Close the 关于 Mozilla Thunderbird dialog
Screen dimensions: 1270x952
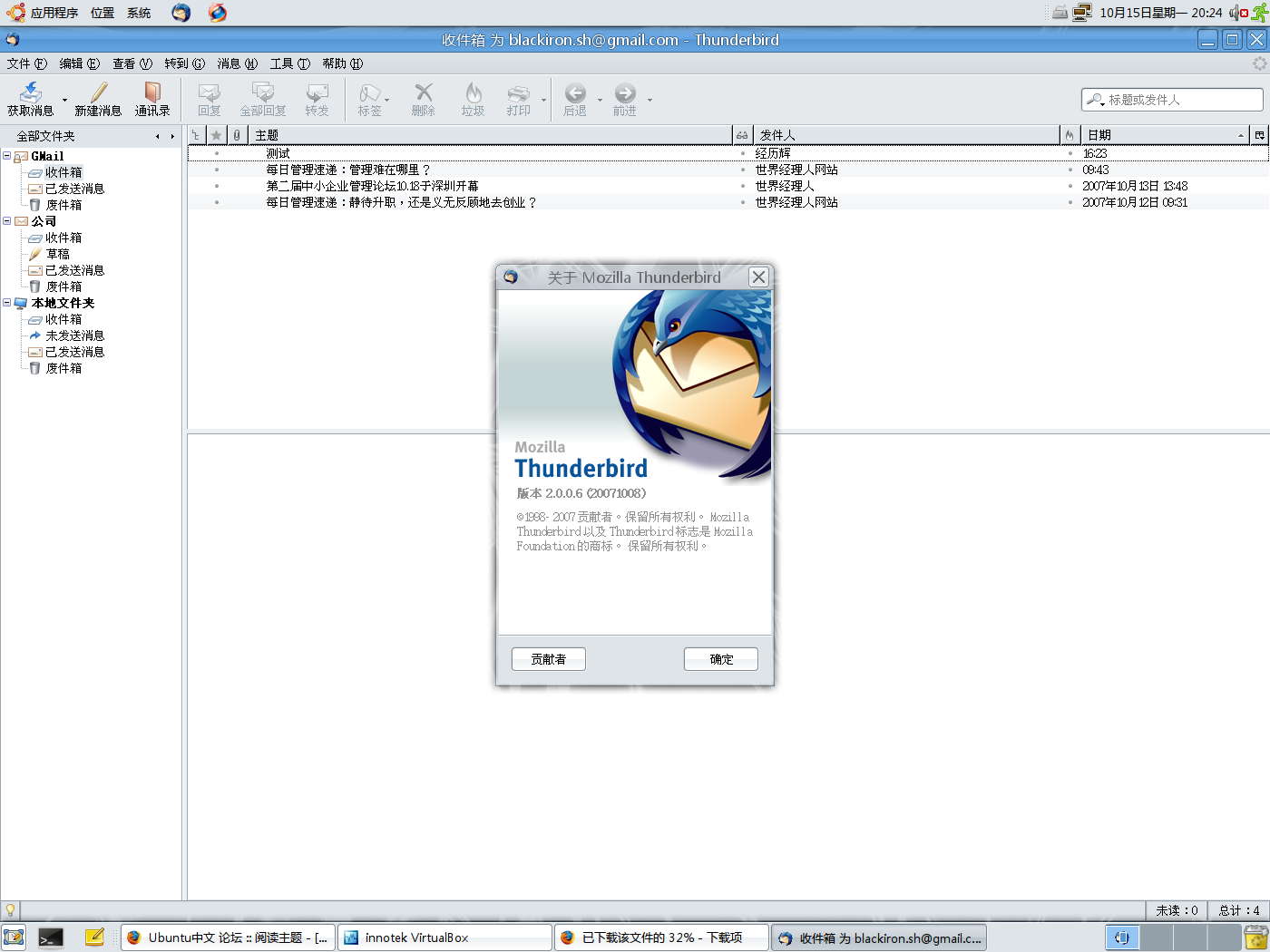758,277
